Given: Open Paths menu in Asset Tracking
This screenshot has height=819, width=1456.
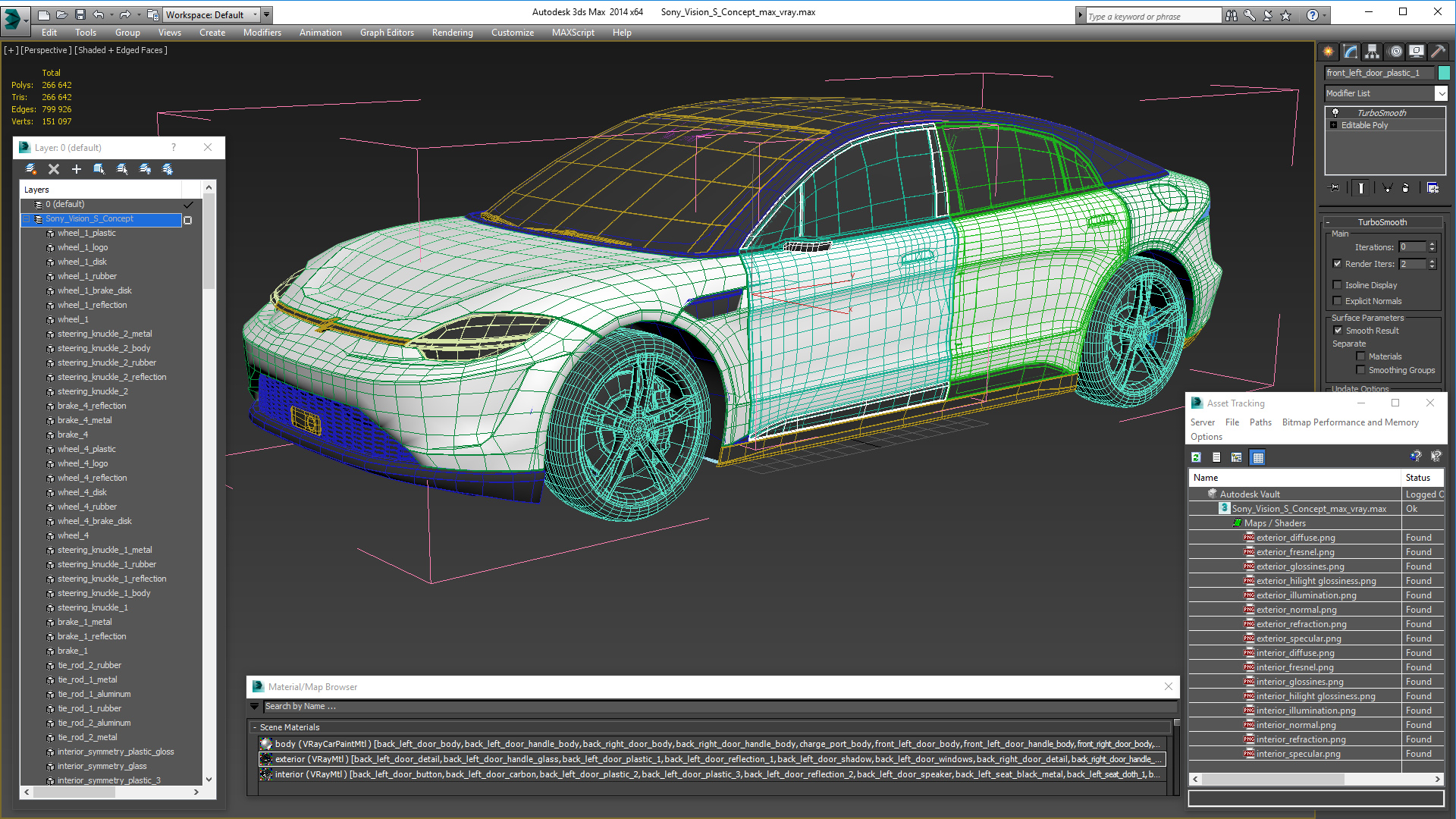Looking at the screenshot, I should (x=1260, y=422).
